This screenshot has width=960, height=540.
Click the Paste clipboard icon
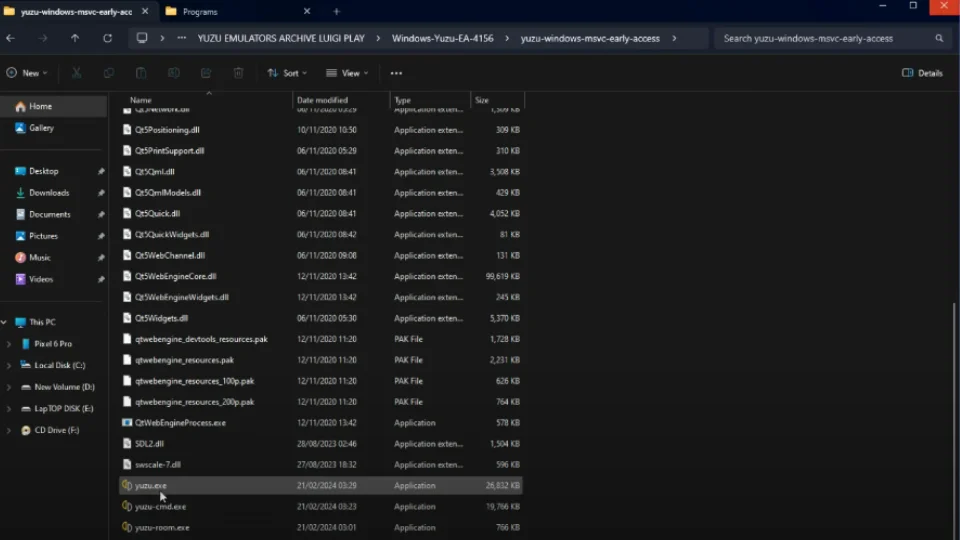pyautogui.click(x=141, y=73)
